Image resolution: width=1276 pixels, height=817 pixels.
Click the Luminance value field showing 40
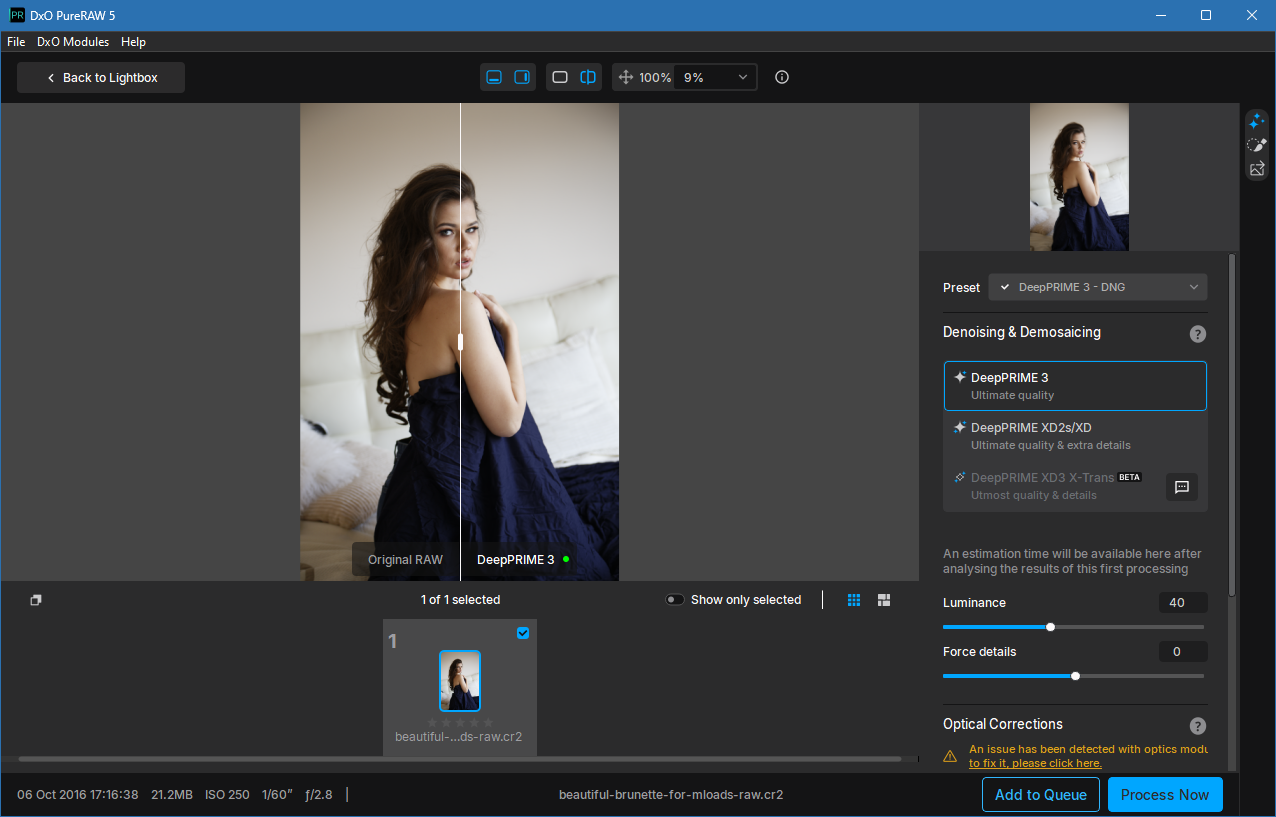[1183, 603]
